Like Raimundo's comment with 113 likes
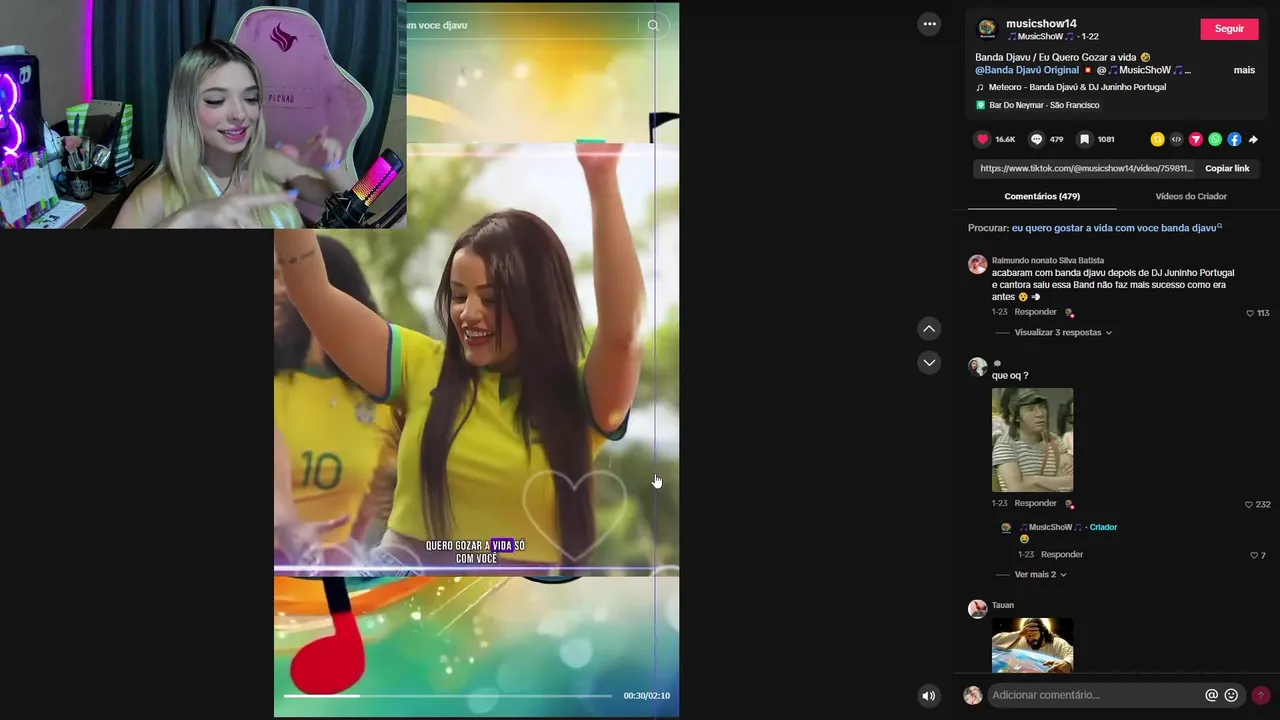 coord(1250,313)
